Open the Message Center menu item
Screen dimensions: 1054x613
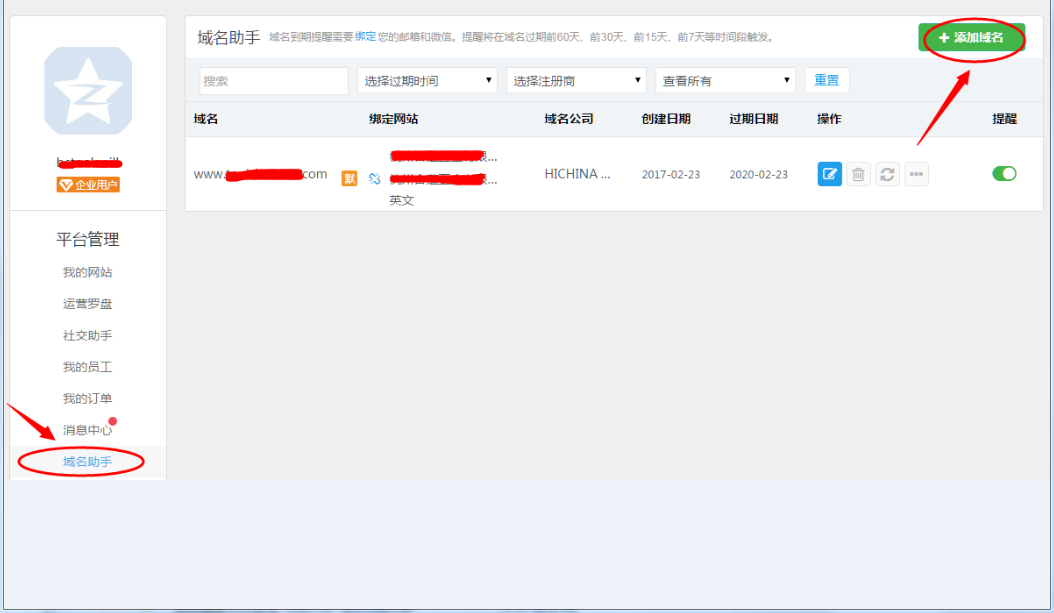(x=88, y=430)
